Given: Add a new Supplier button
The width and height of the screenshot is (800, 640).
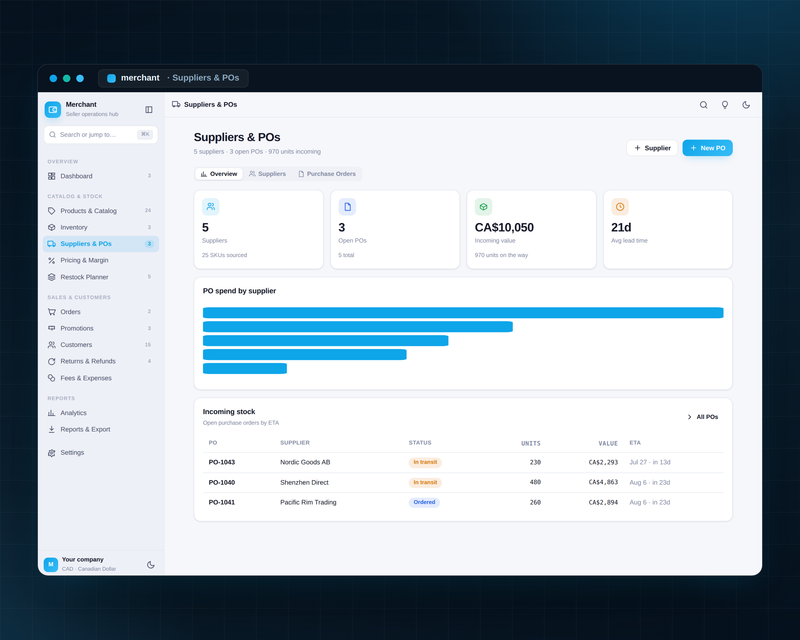Looking at the screenshot, I should pos(652,148).
